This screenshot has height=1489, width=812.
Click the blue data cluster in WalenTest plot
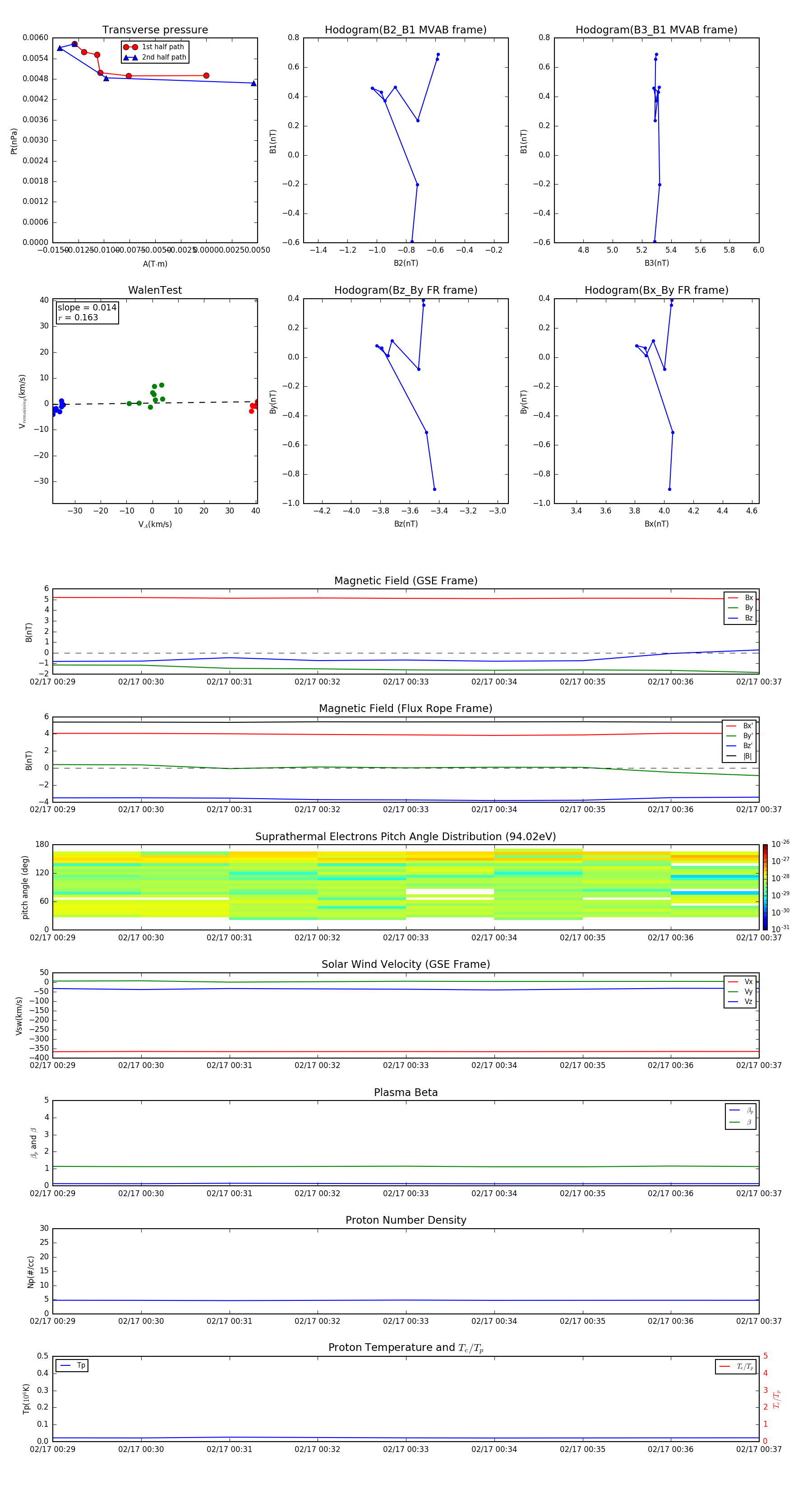[57, 407]
